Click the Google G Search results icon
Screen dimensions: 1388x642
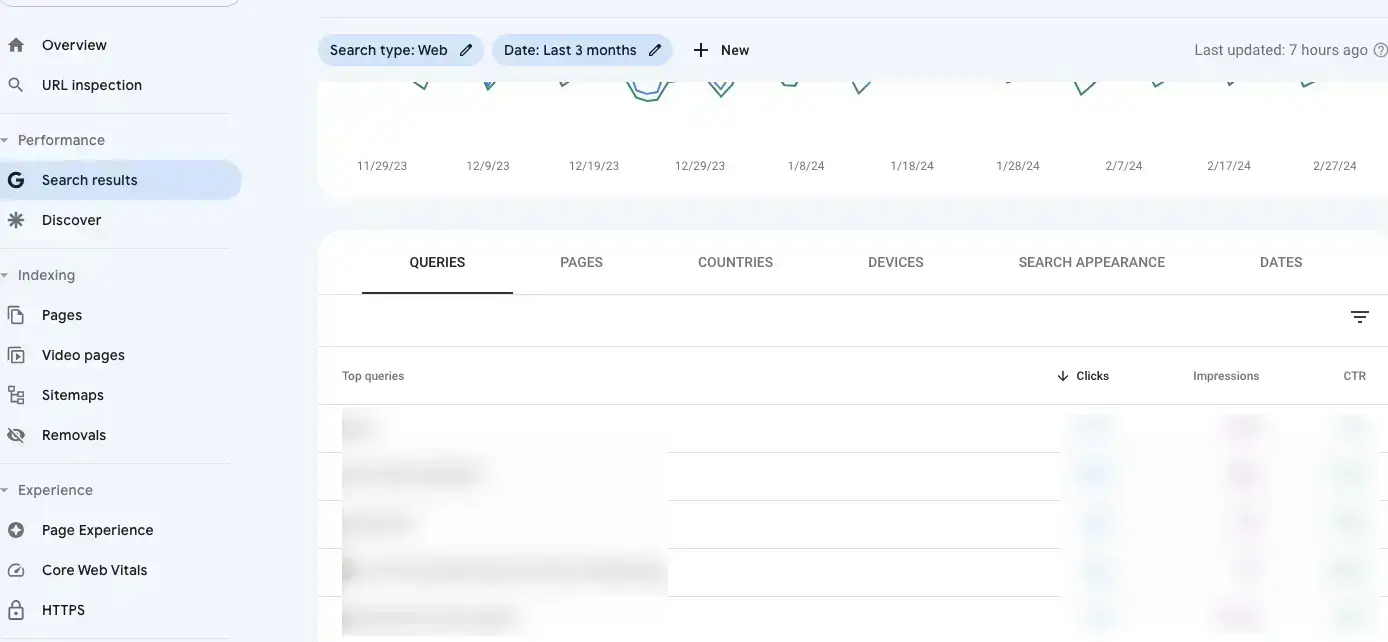(16, 180)
